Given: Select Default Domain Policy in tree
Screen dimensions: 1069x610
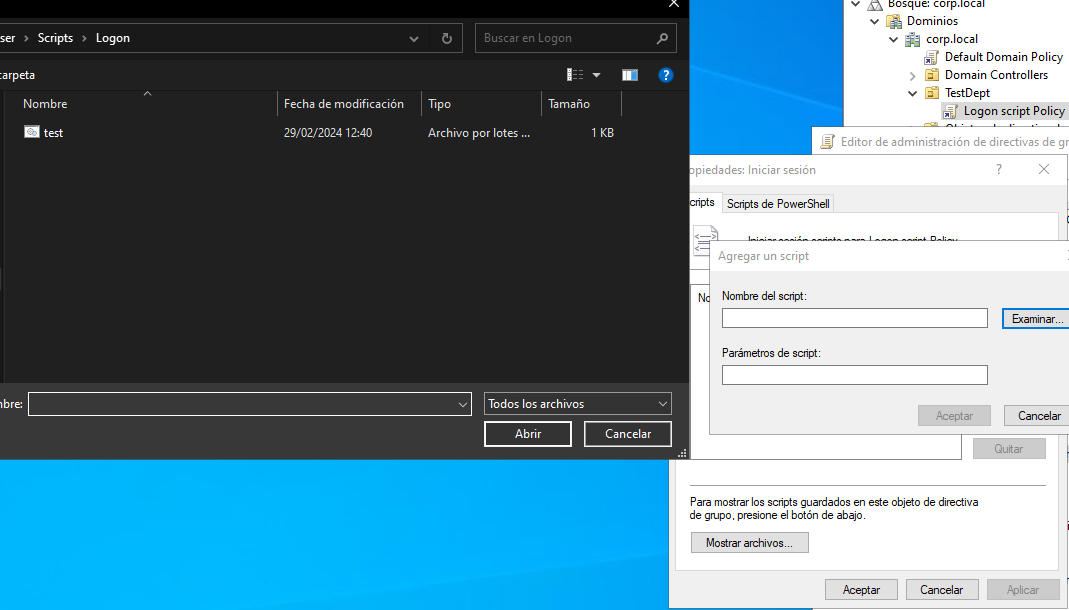Looking at the screenshot, I should point(1004,57).
